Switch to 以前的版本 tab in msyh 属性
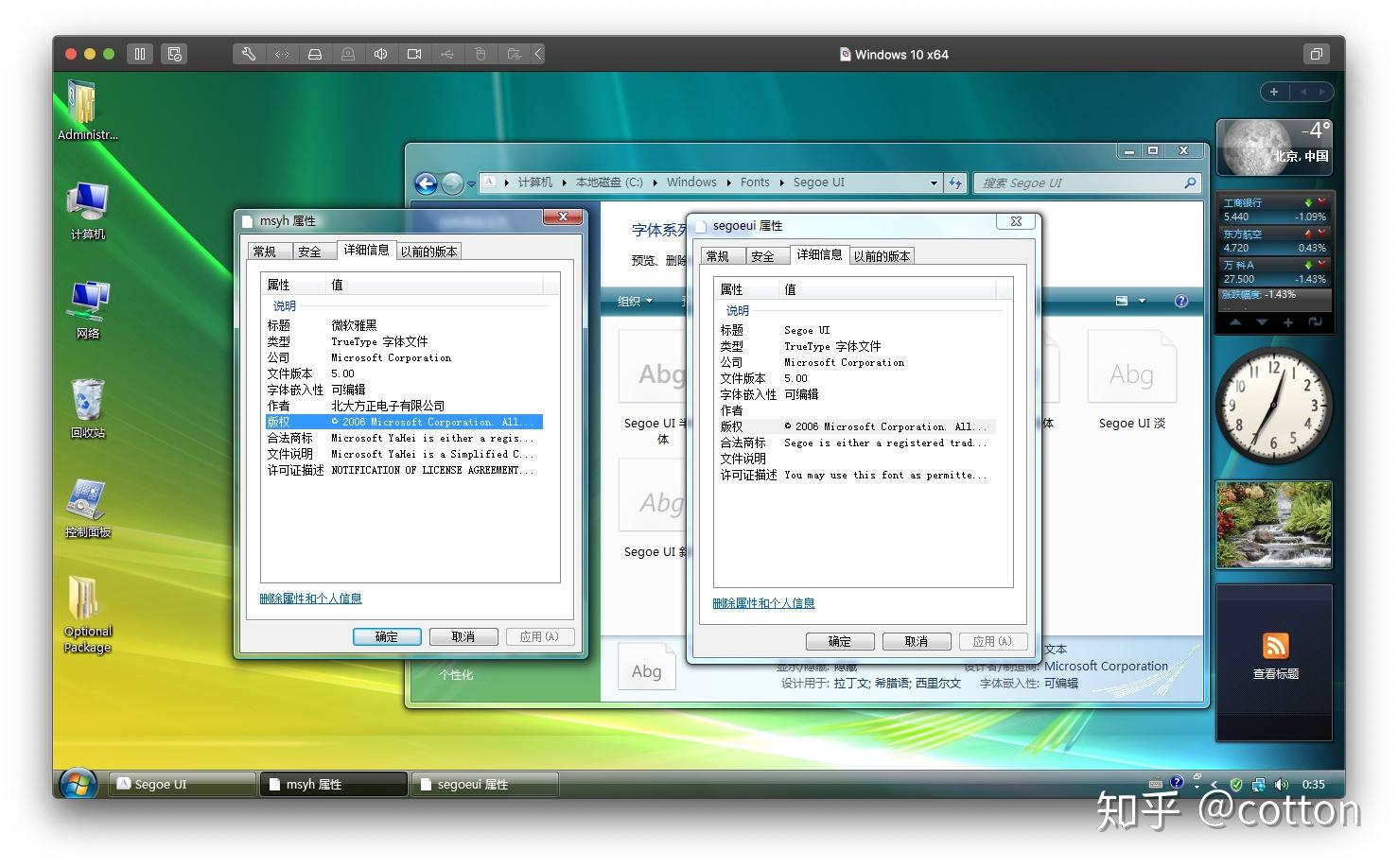The height and width of the screenshot is (868, 1398). 428,252
